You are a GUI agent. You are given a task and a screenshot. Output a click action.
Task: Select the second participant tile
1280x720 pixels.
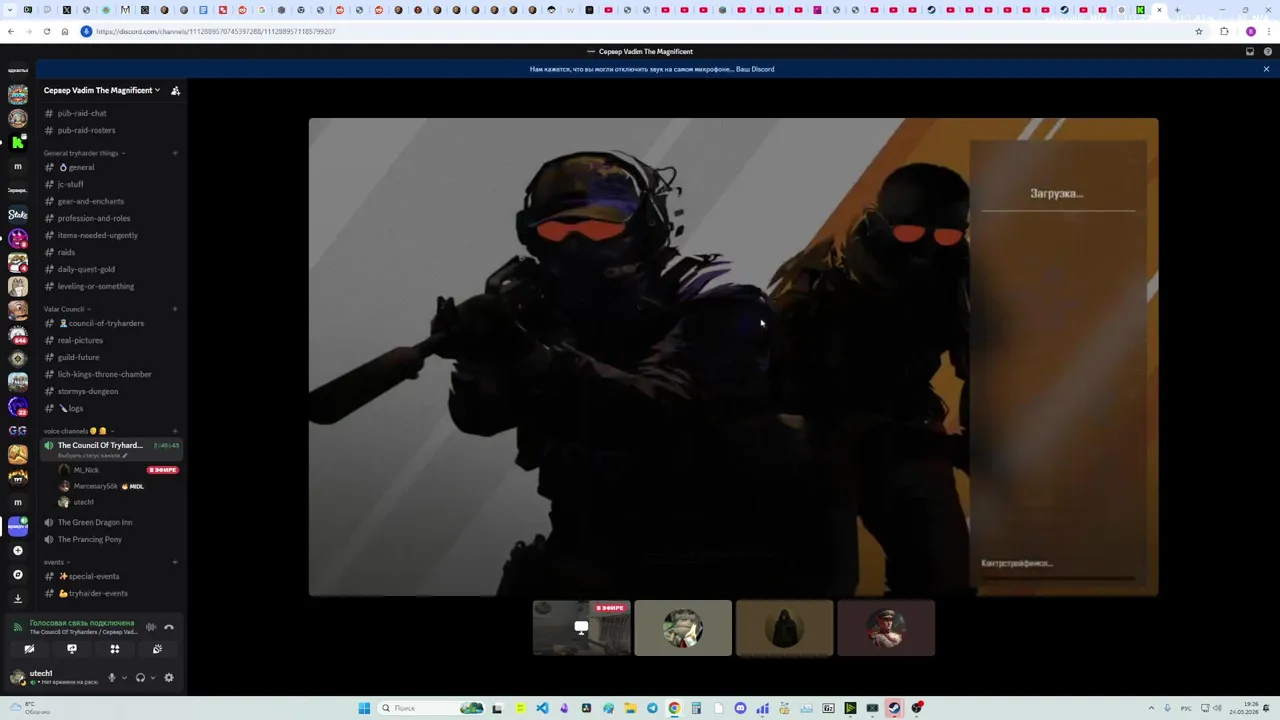[x=683, y=628]
